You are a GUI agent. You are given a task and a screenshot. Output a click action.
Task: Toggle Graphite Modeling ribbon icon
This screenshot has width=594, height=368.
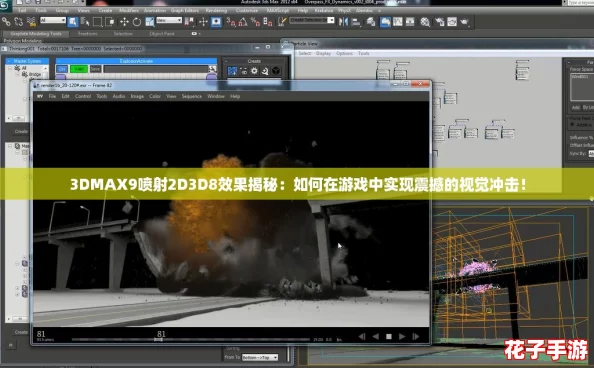click(x=385, y=22)
